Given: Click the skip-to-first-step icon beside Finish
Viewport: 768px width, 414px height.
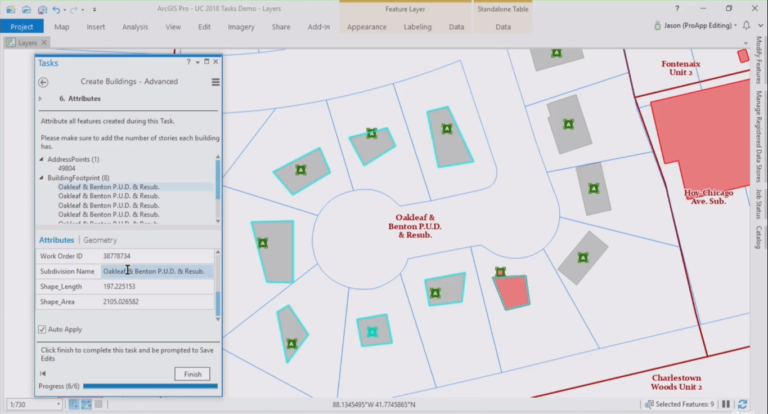Looking at the screenshot, I should 42,373.
